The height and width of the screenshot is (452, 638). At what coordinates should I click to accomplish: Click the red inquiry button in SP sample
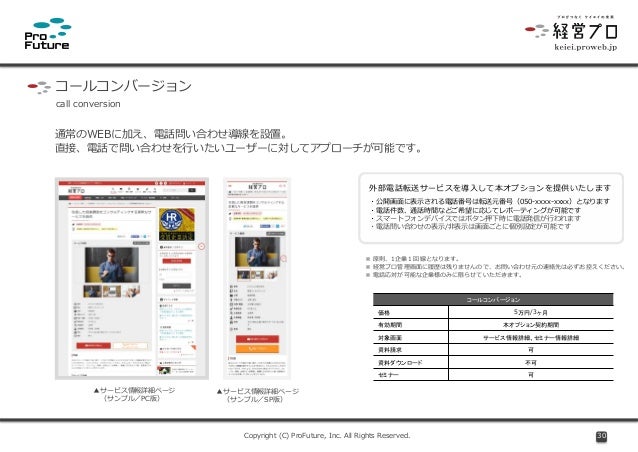click(x=257, y=339)
